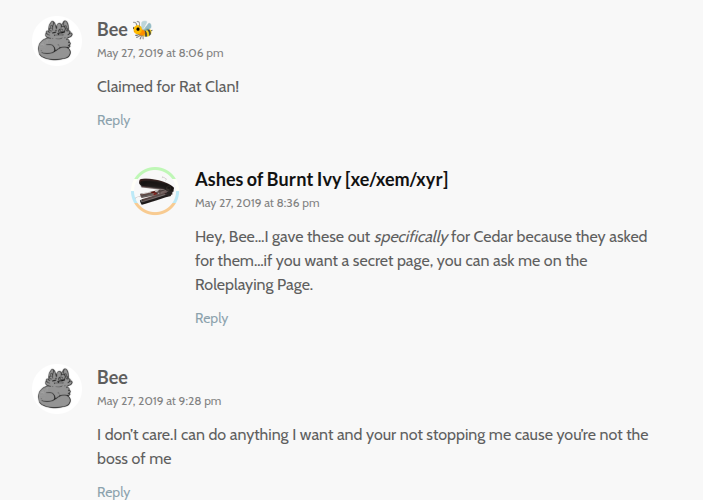Open the Bee author name with bee emoji

point(112,30)
